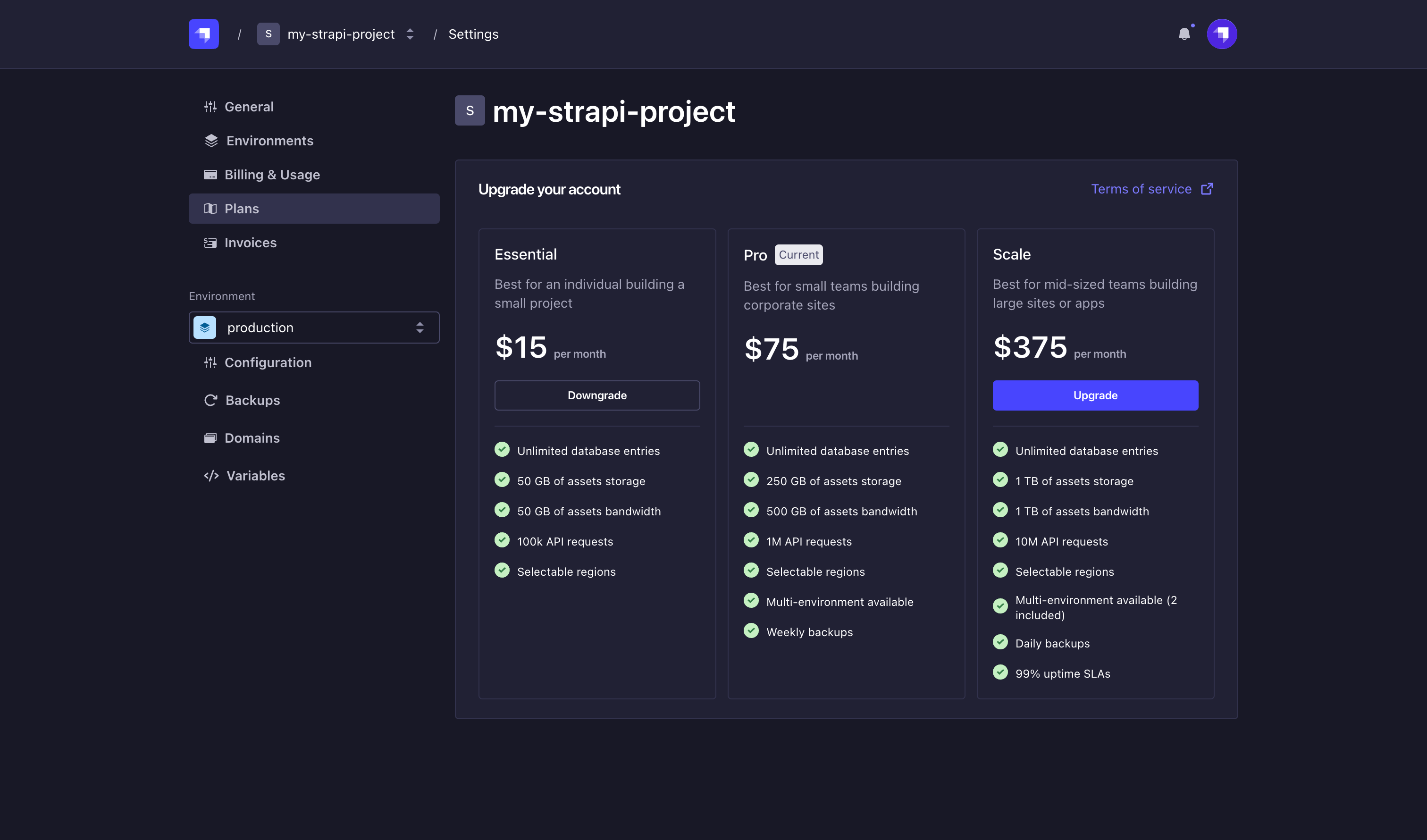This screenshot has height=840, width=1427.
Task: Open the Terms of service link
Action: coord(1141,189)
